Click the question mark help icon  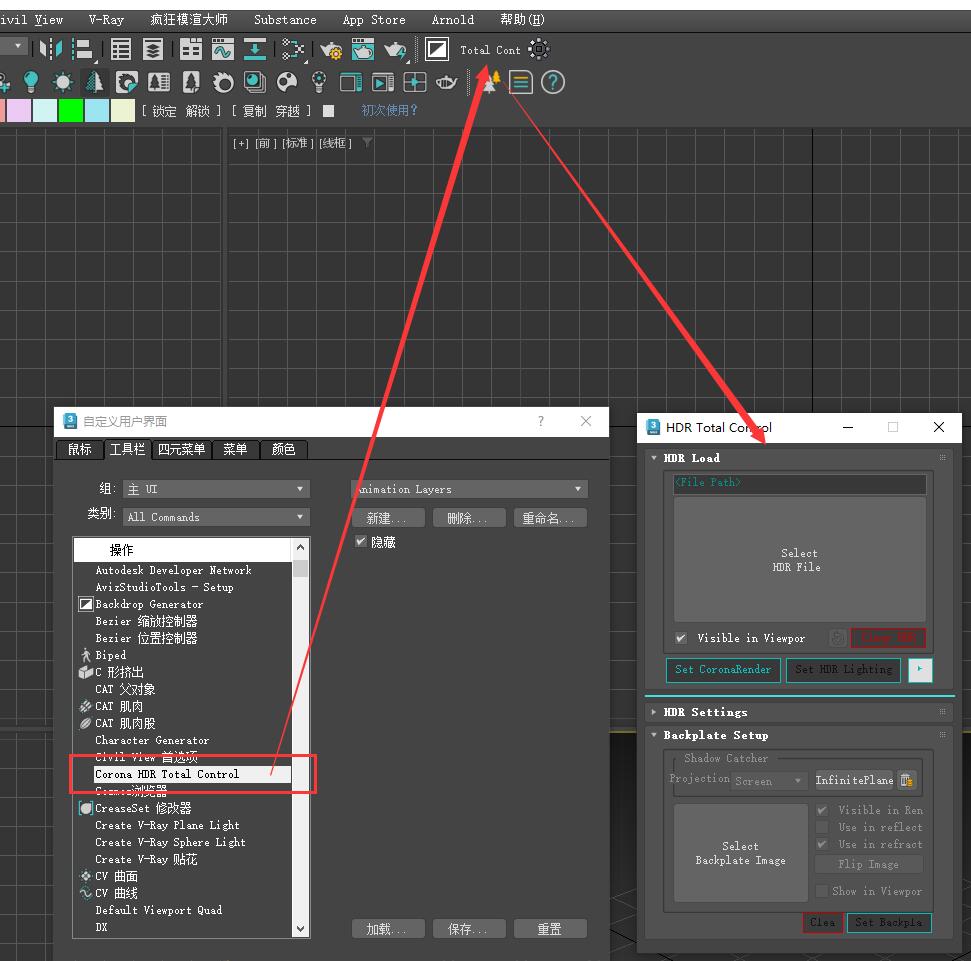[552, 82]
